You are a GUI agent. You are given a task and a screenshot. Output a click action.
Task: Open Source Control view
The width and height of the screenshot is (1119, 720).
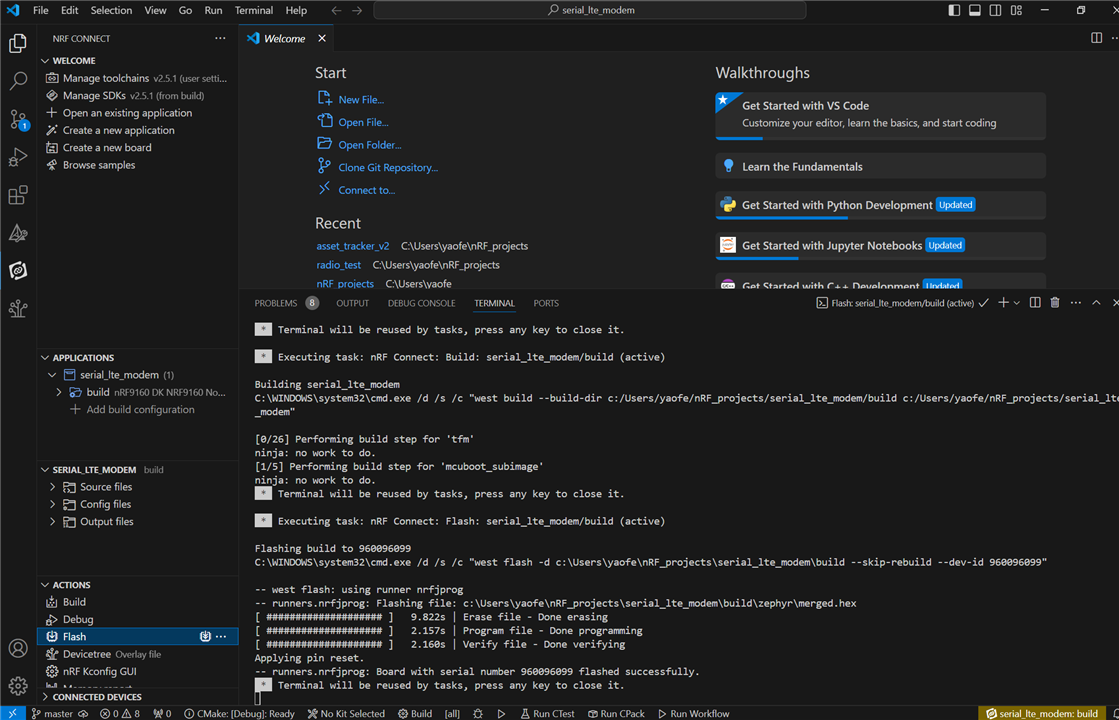(x=18, y=119)
